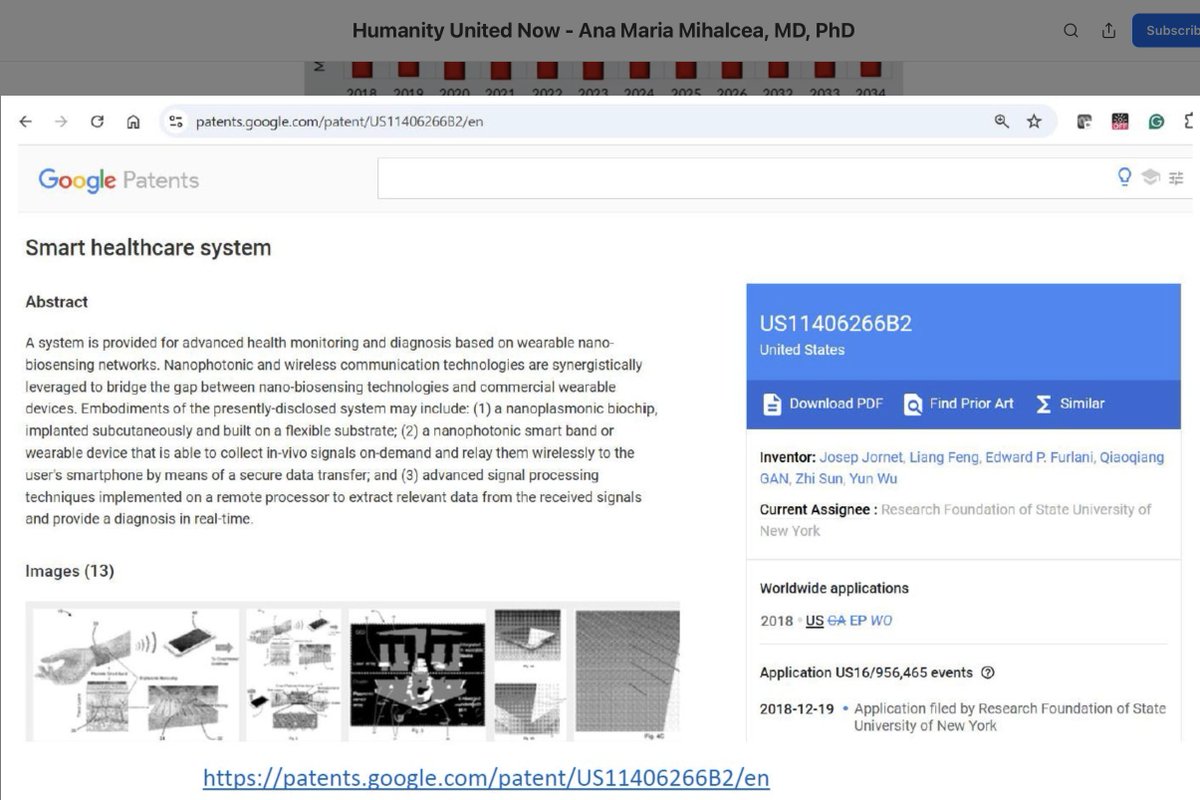Click the browser address bar URL

pos(340,122)
